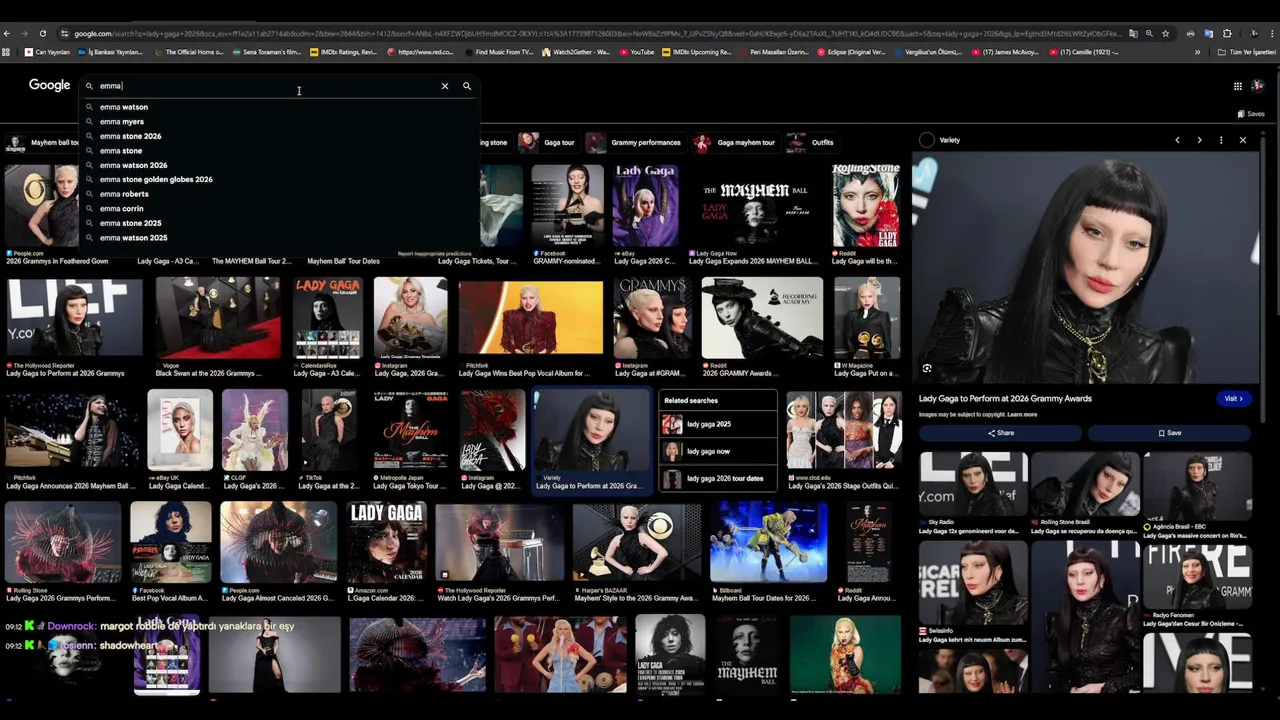Screen dimensions: 1280x720
Task: Filter by the Outfits chip
Action: pos(811,142)
